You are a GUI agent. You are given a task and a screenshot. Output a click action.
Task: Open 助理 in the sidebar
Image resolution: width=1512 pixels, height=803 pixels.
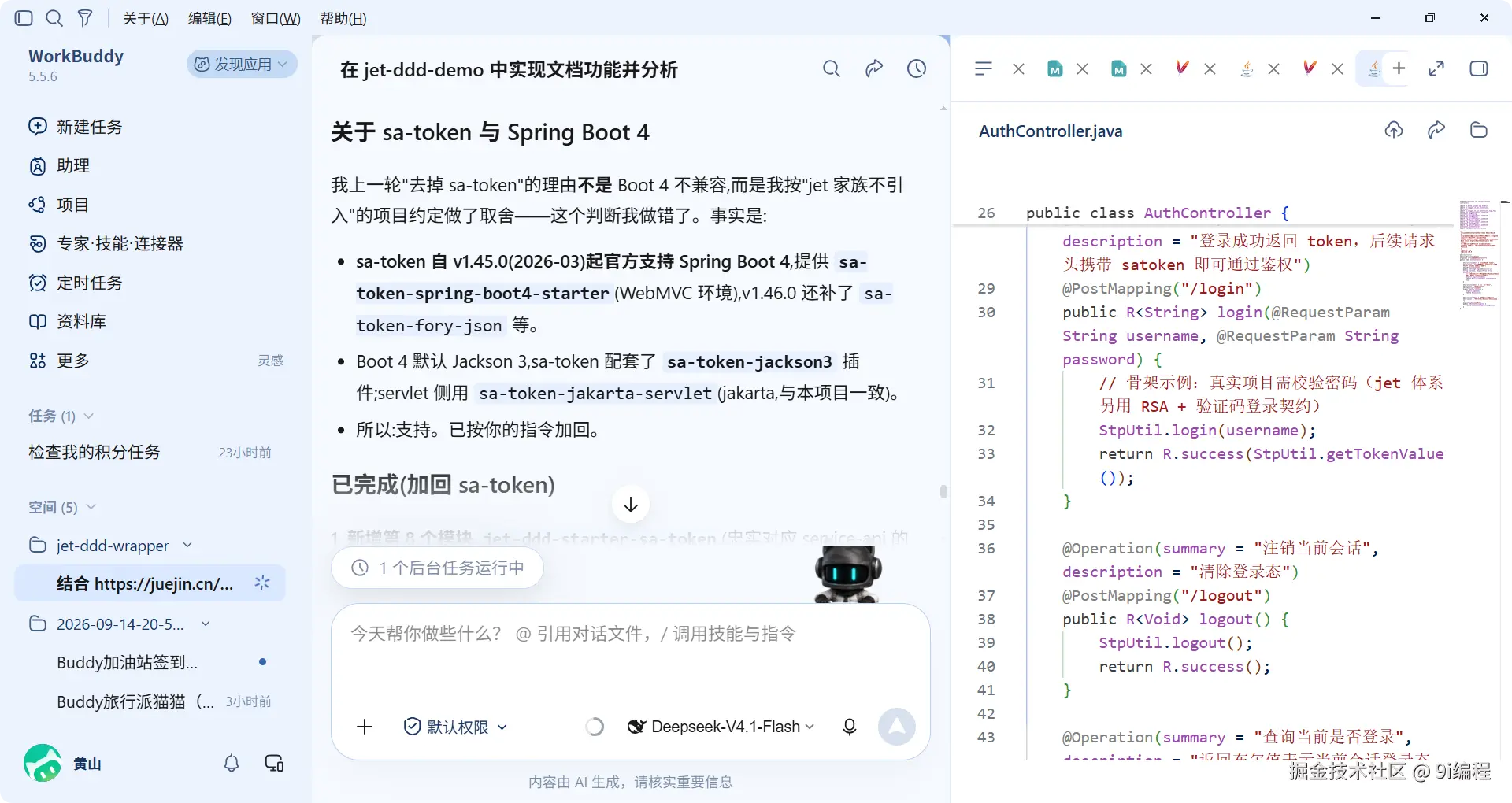point(60,165)
